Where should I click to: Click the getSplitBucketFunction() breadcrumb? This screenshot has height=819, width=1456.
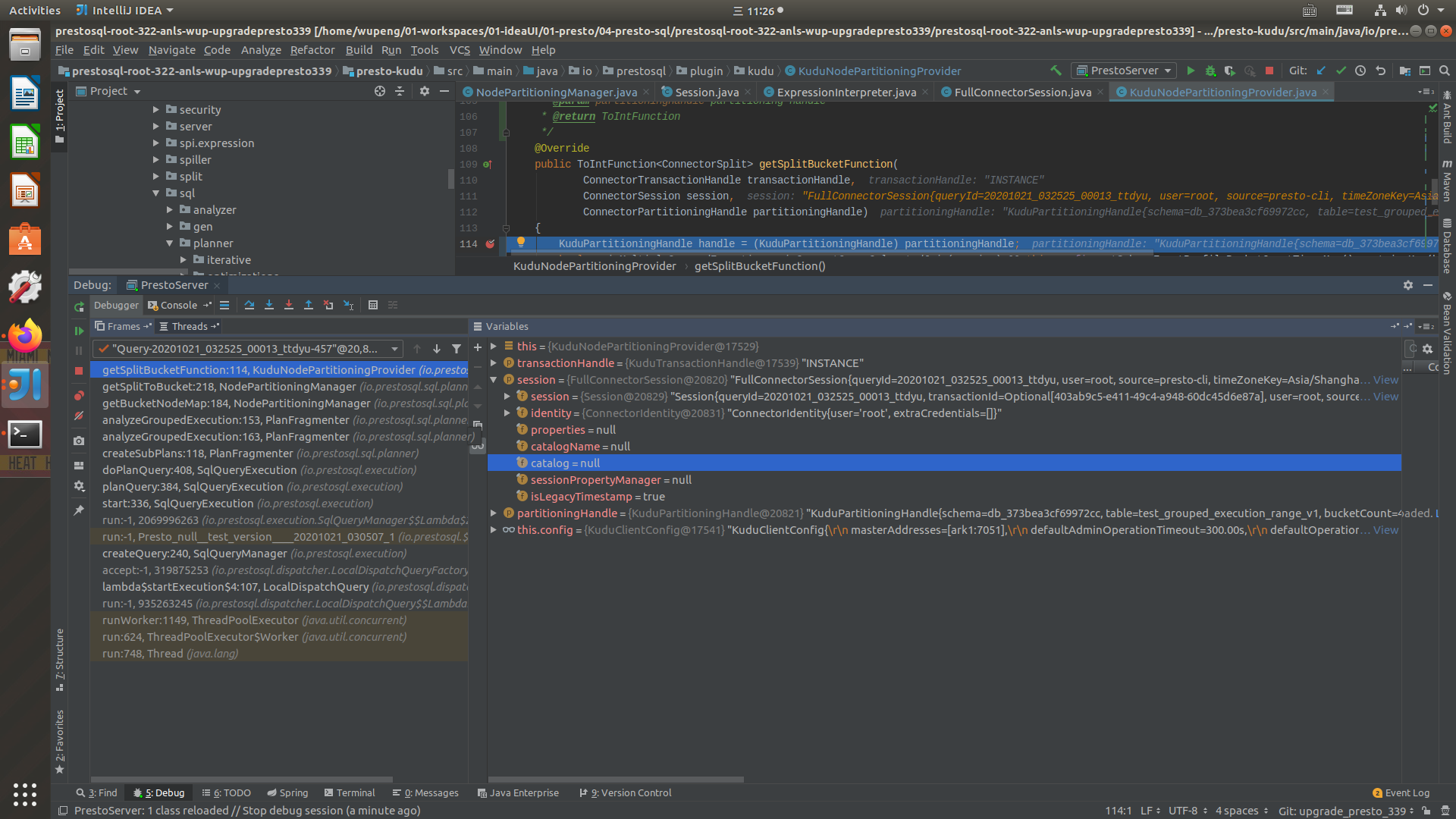[x=759, y=266]
